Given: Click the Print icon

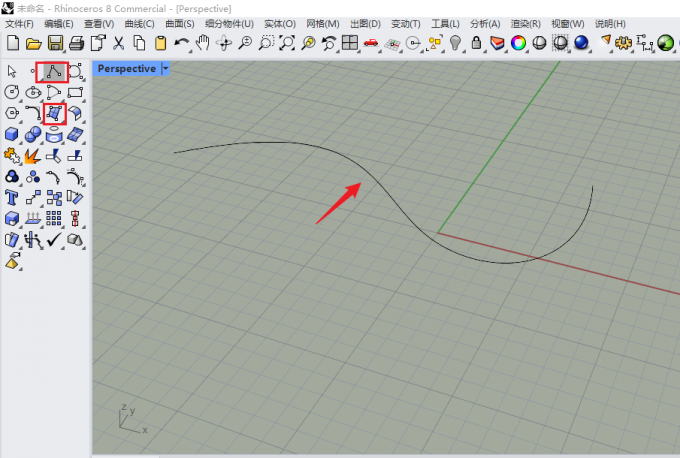Looking at the screenshot, I should pyautogui.click(x=76, y=43).
